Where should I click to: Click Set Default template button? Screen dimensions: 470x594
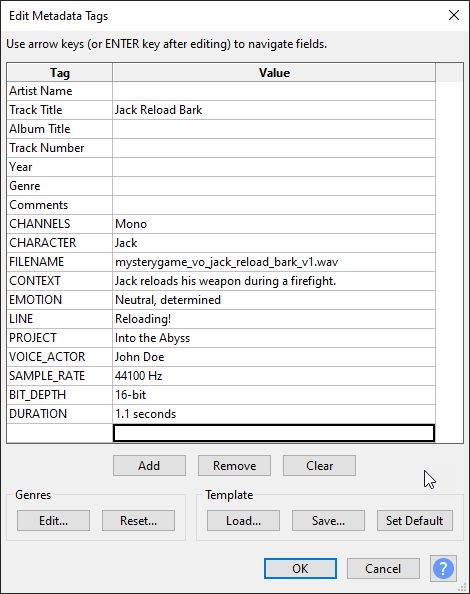(x=415, y=521)
